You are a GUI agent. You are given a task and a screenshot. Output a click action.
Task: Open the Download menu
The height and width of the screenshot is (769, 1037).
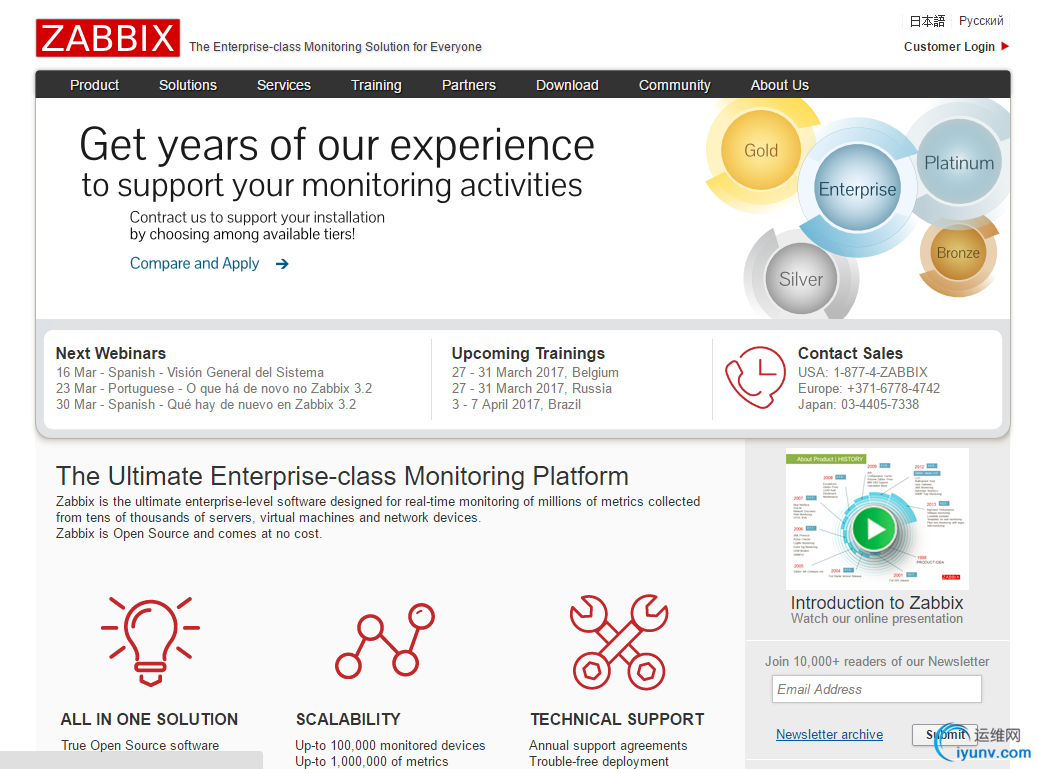[x=567, y=85]
